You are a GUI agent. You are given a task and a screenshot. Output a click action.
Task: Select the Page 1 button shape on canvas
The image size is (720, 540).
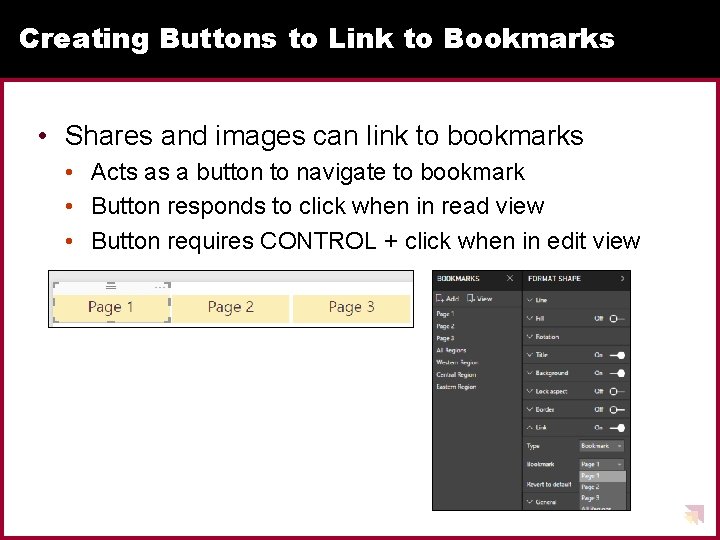[x=111, y=307]
